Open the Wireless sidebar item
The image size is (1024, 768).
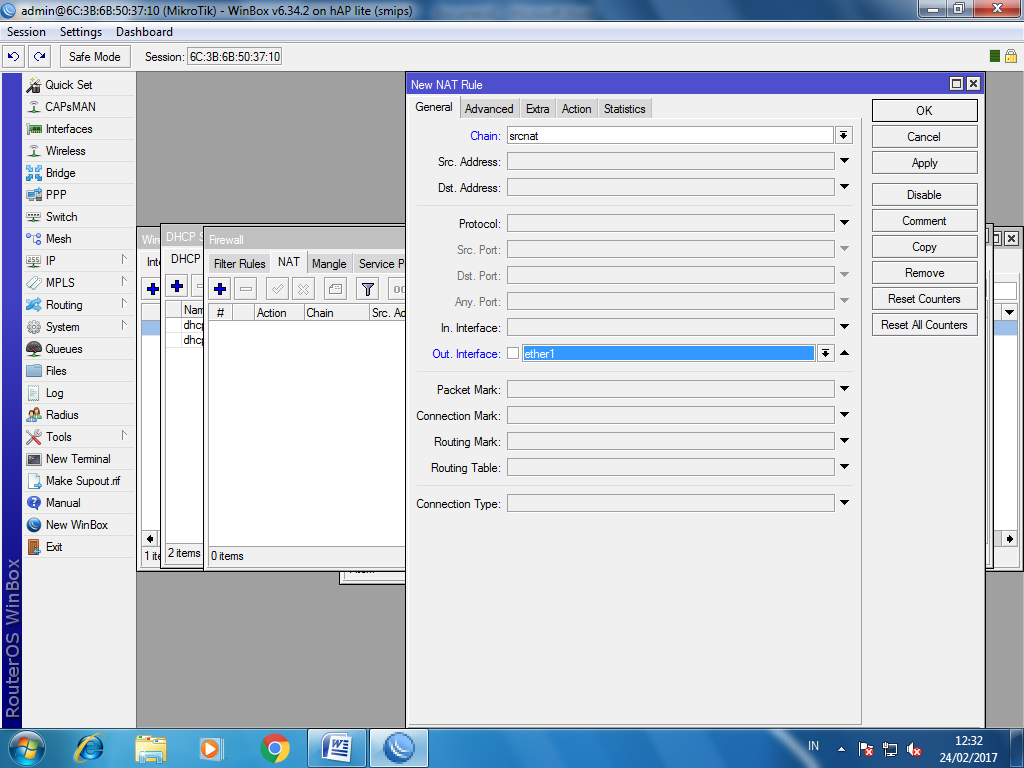[x=56, y=151]
